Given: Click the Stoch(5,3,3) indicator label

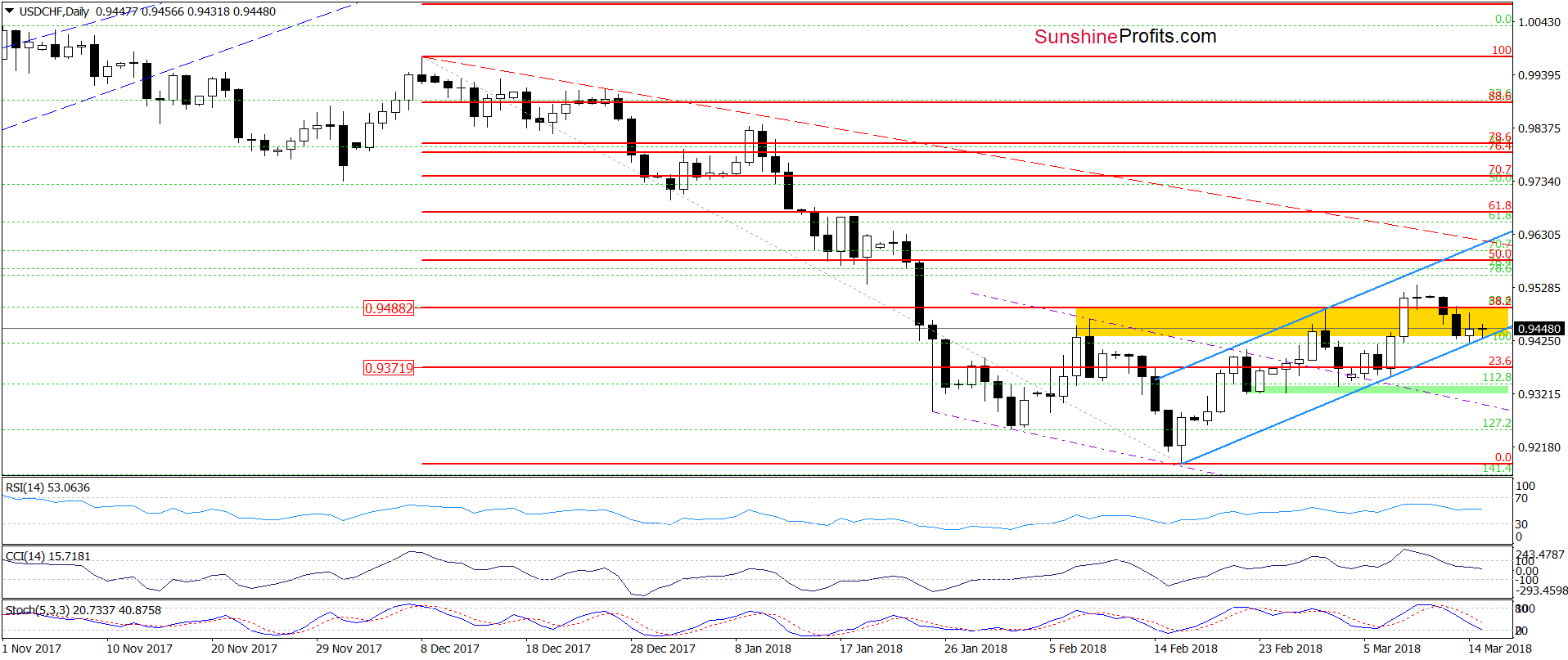Looking at the screenshot, I should point(83,610).
